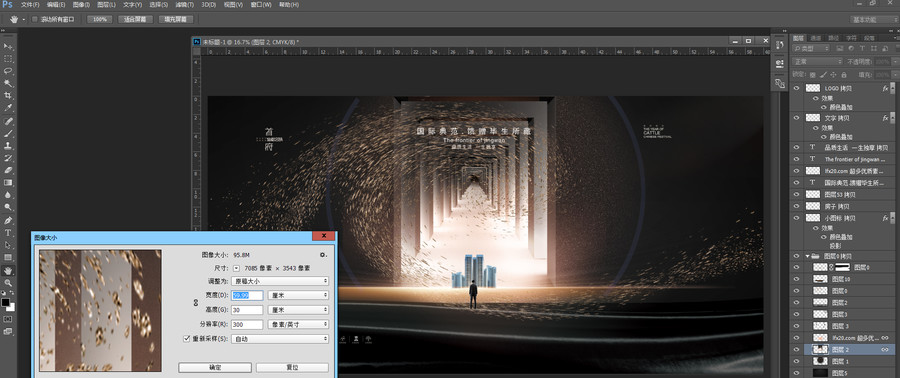Hide the 图层 53 拷贝 layer
This screenshot has height=378, width=900.
[x=796, y=194]
